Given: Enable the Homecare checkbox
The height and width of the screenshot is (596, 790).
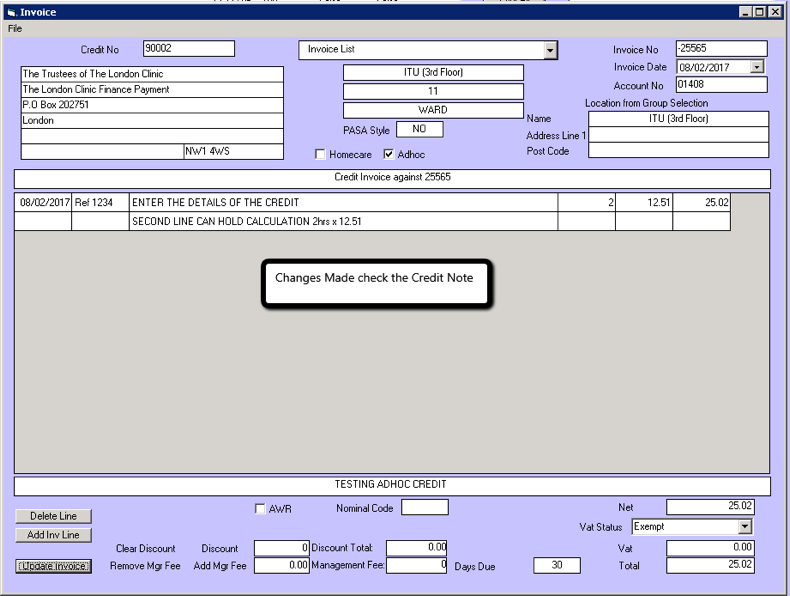Looking at the screenshot, I should (x=321, y=155).
